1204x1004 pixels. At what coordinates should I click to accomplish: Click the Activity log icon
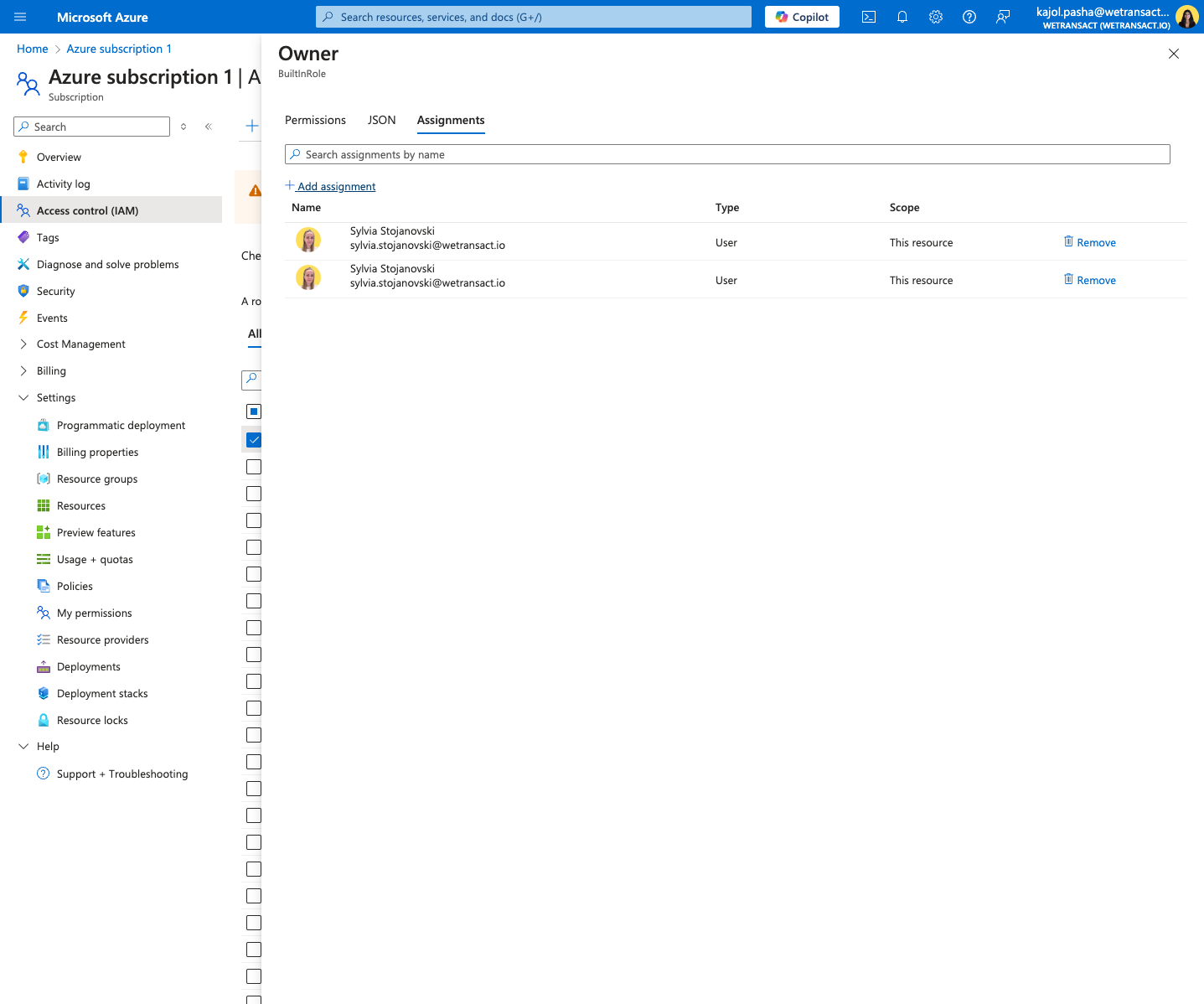23,184
